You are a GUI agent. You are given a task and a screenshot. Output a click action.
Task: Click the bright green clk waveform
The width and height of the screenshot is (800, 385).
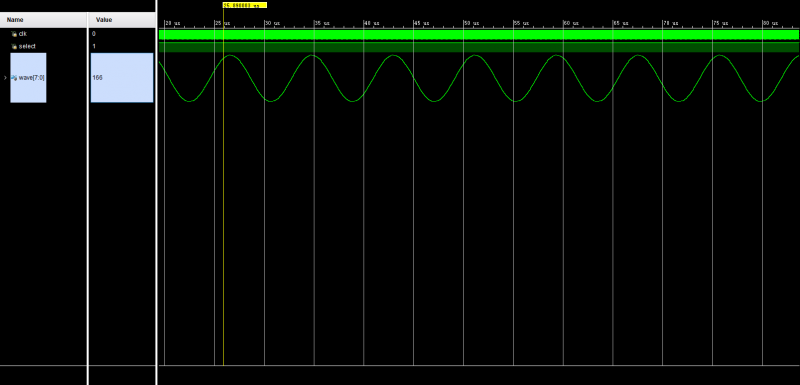tap(479, 34)
